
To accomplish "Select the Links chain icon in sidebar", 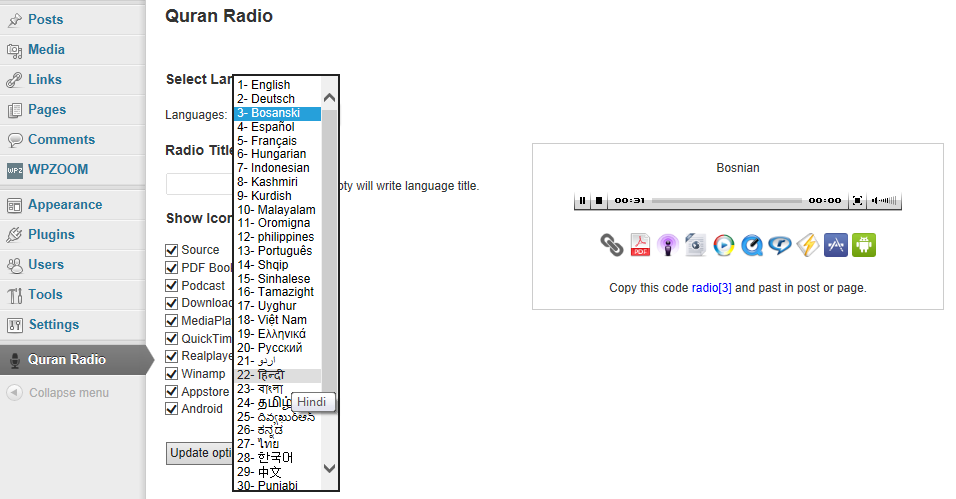I will 15,80.
